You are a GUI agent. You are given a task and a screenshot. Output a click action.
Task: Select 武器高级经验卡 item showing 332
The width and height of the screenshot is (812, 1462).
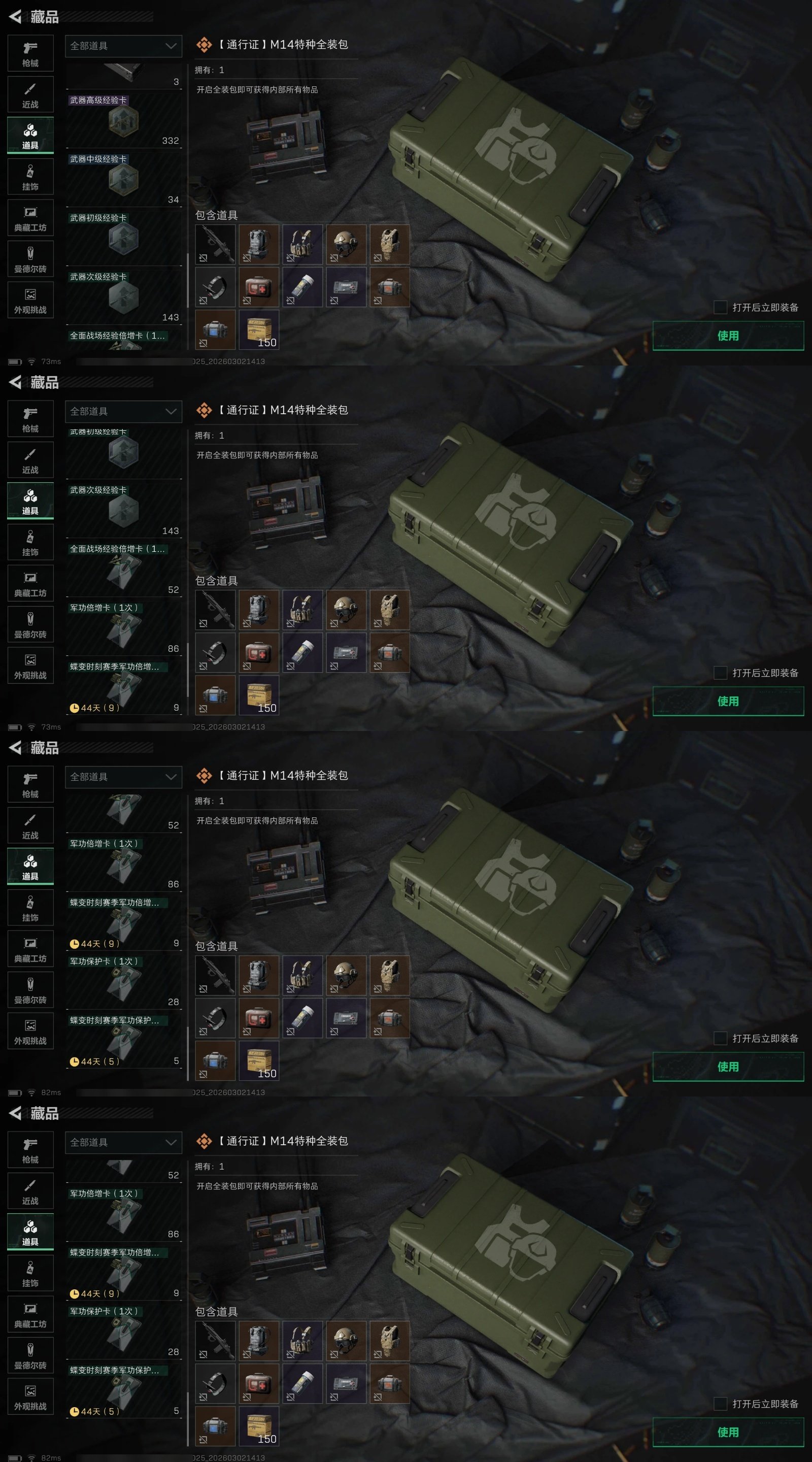(124, 120)
